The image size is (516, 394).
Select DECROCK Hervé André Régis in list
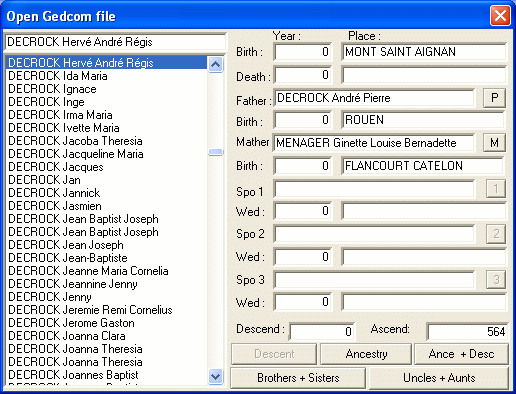(x=107, y=63)
